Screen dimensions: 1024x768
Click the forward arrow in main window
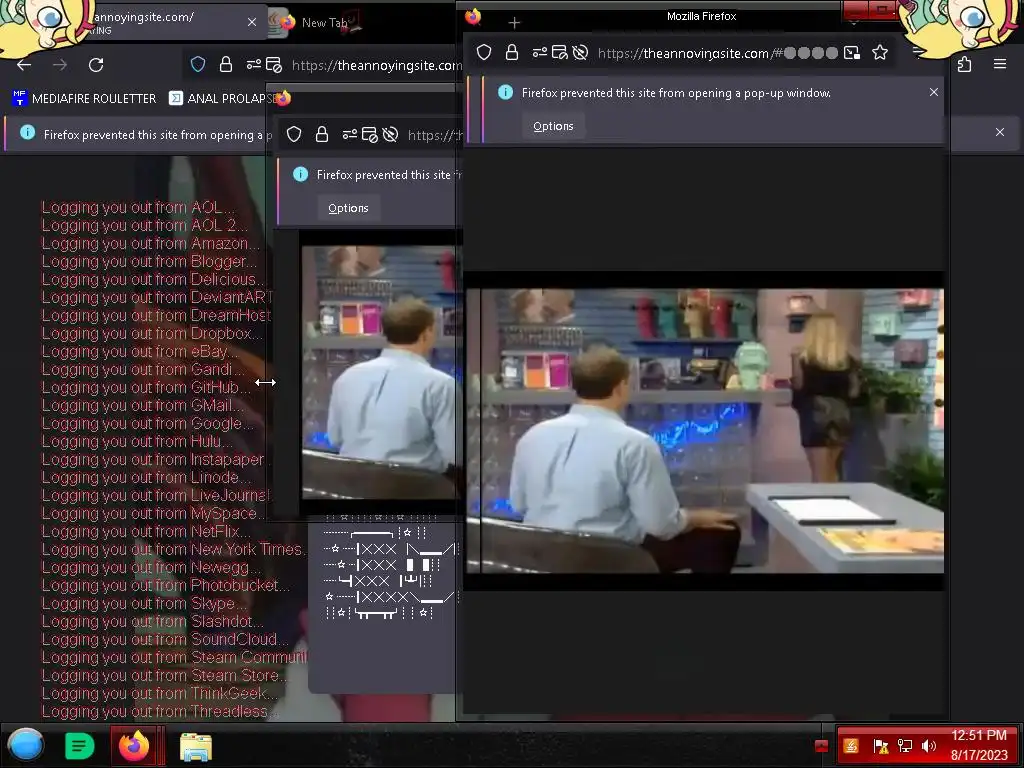click(x=60, y=65)
